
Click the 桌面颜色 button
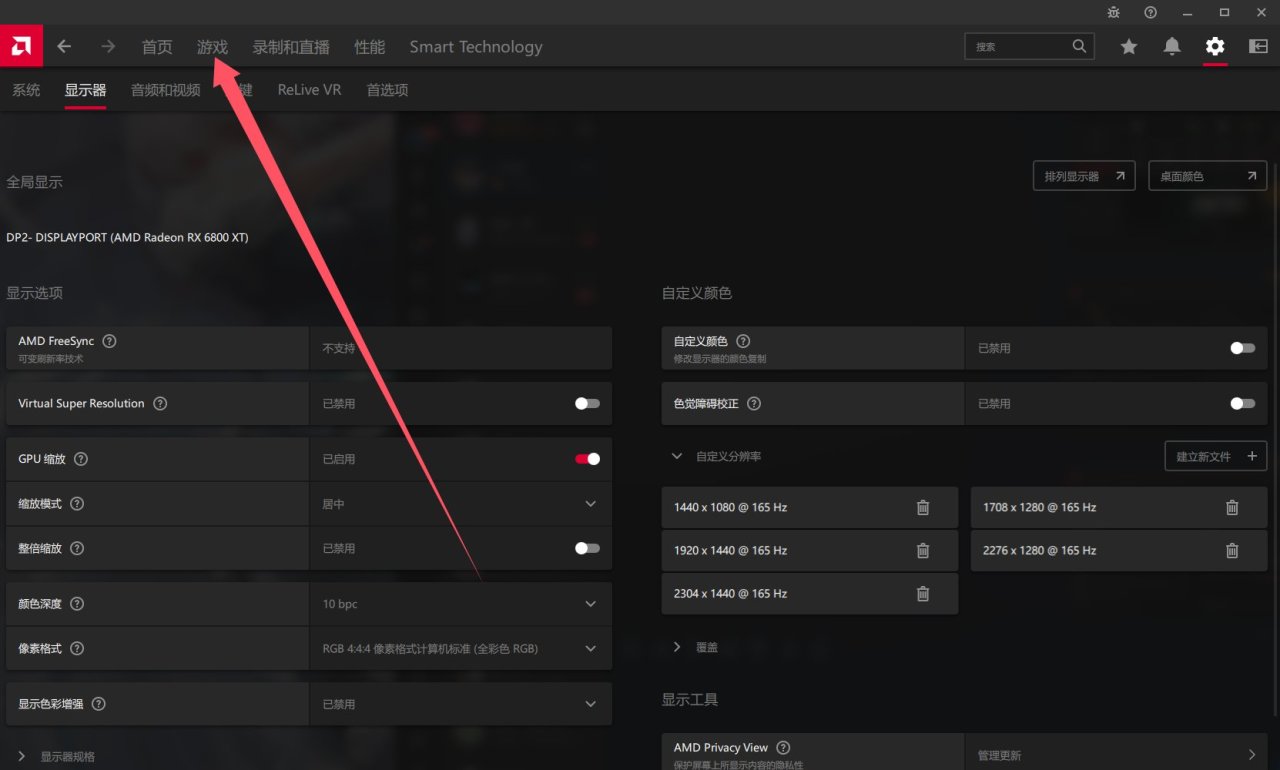point(1208,176)
